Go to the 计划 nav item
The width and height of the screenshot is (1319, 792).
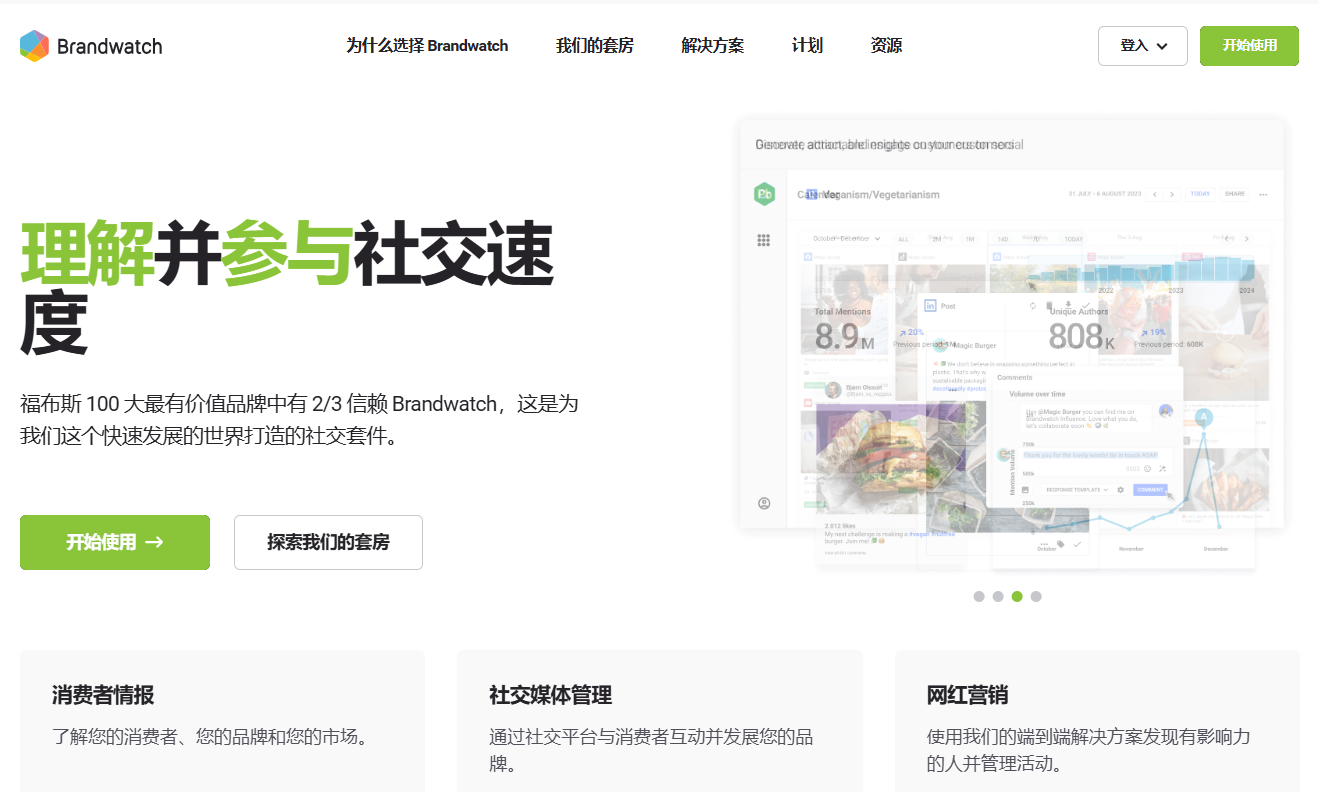[x=807, y=46]
